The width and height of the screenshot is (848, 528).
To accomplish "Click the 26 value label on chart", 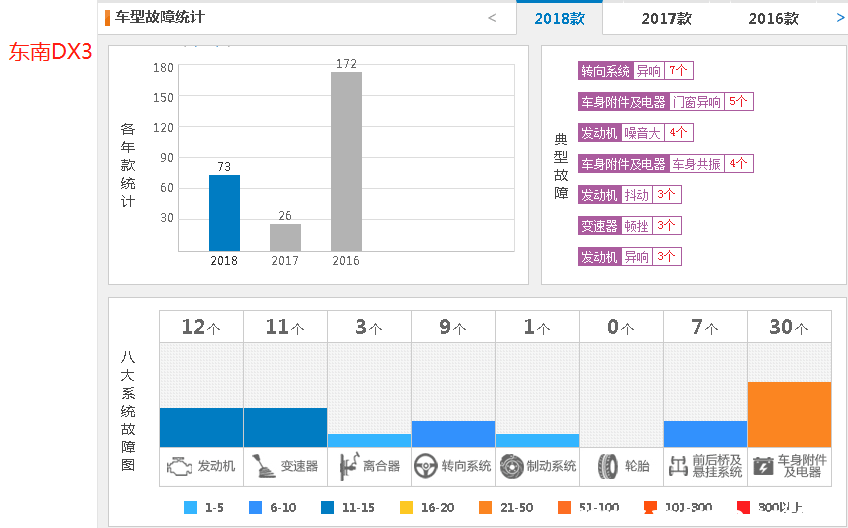I will pos(285,216).
